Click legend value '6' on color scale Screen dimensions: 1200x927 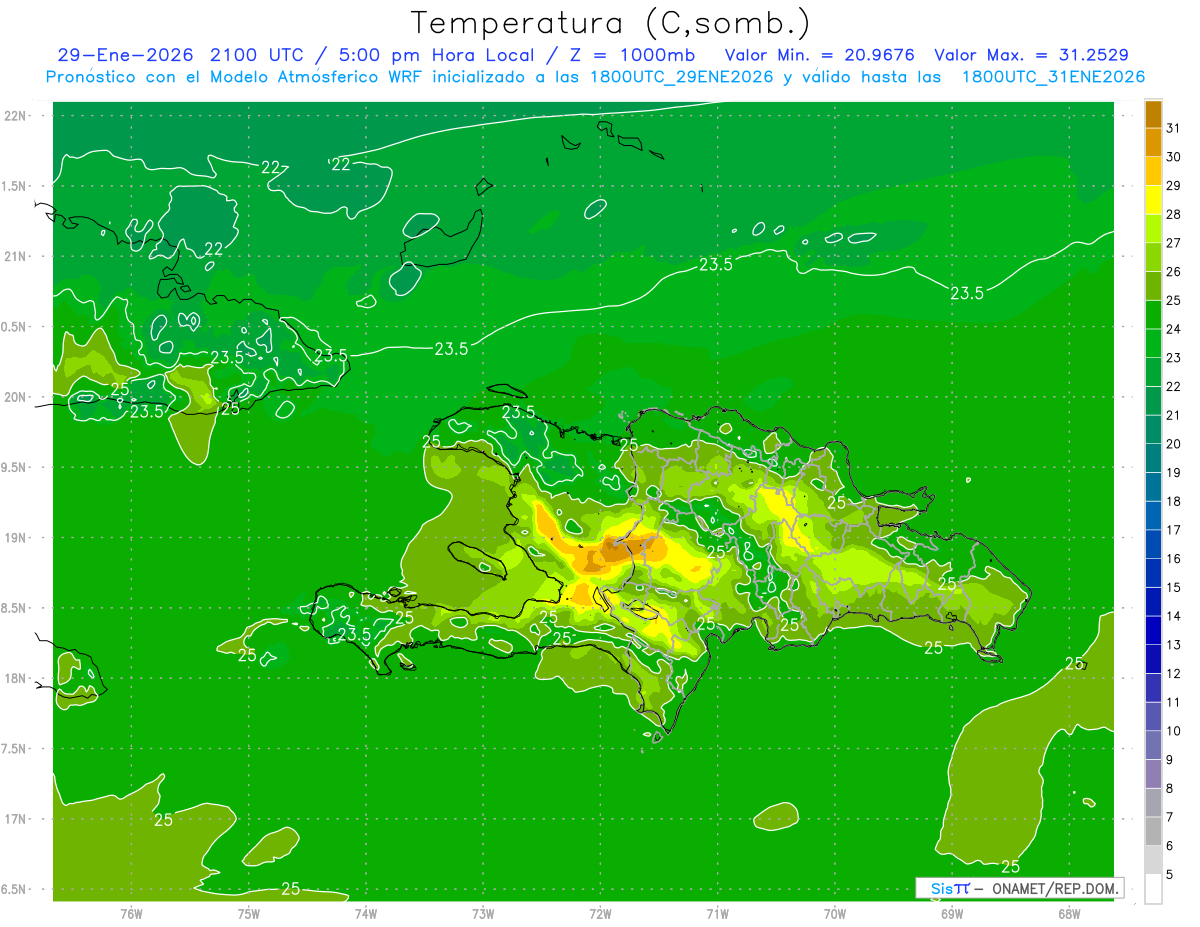point(1170,846)
